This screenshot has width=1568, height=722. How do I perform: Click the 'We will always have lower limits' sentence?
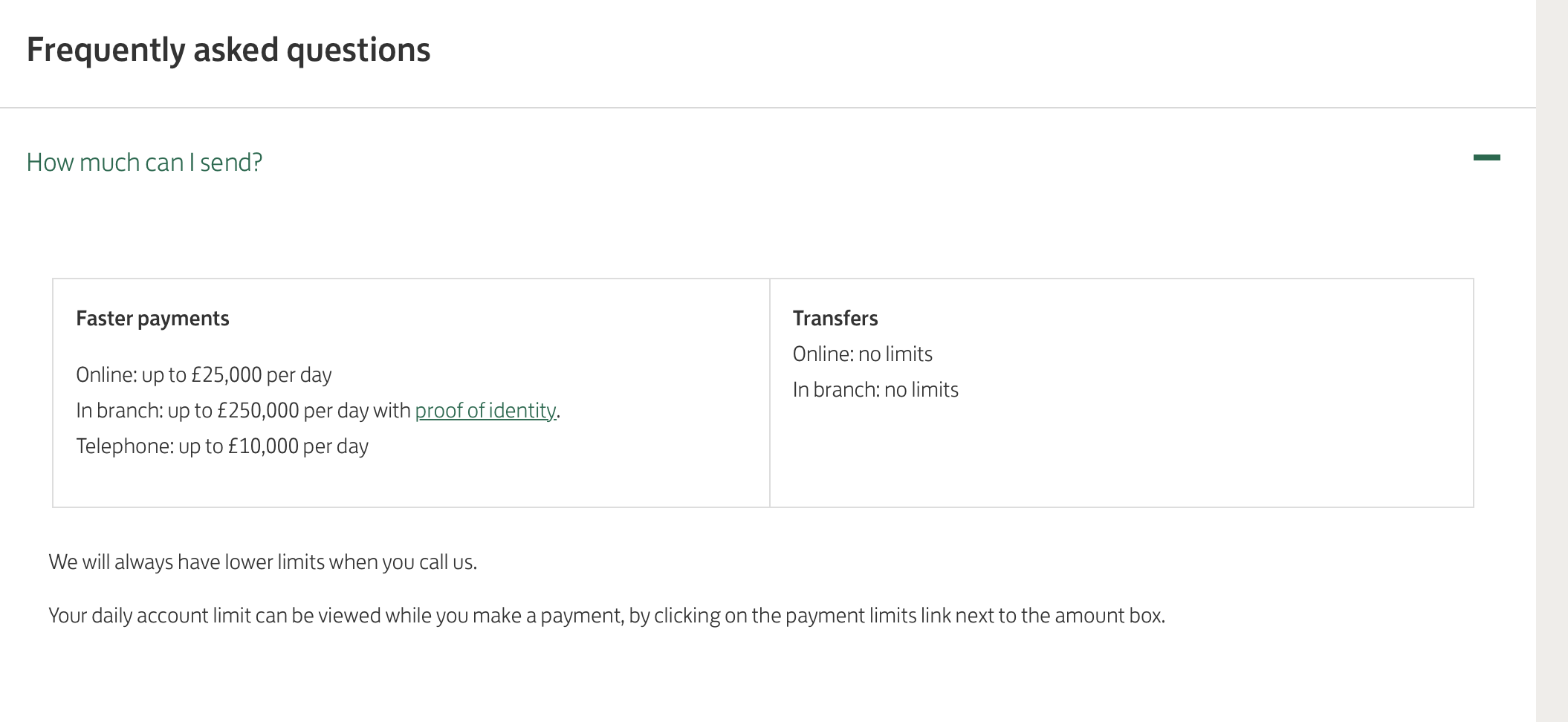[x=262, y=562]
